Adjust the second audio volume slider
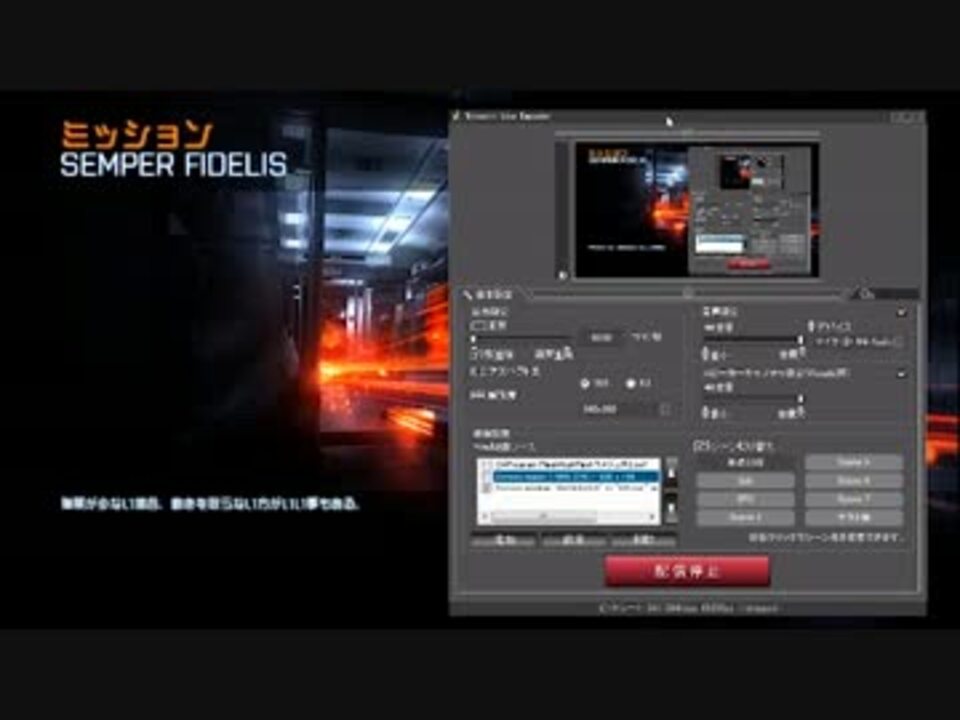960x720 pixels. tap(752, 399)
